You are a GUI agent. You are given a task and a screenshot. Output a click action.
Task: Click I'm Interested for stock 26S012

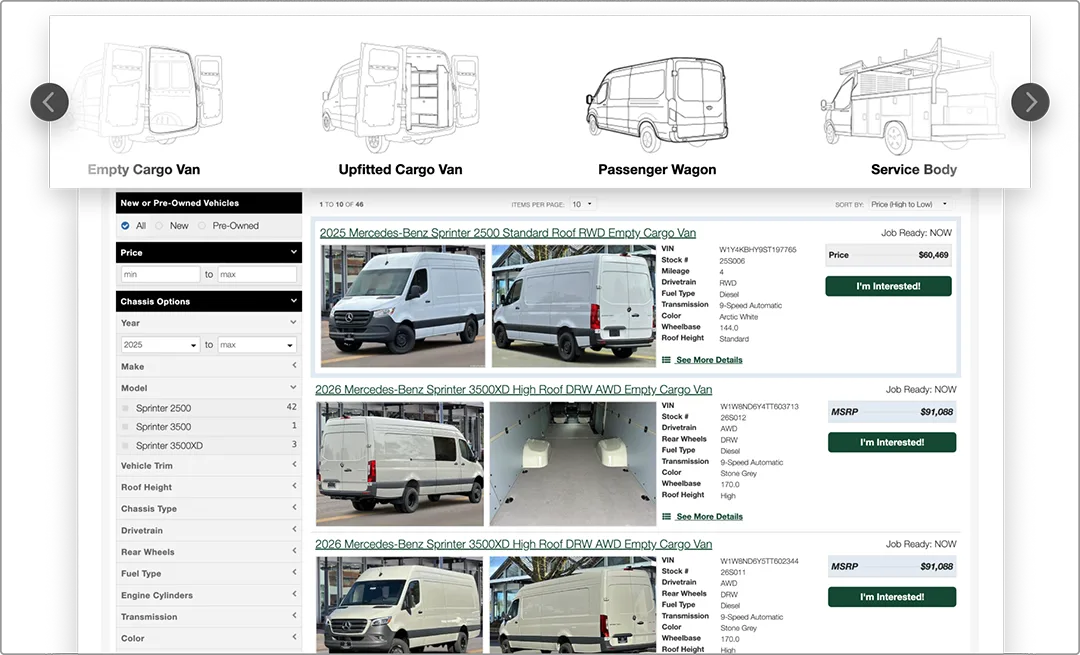[892, 442]
